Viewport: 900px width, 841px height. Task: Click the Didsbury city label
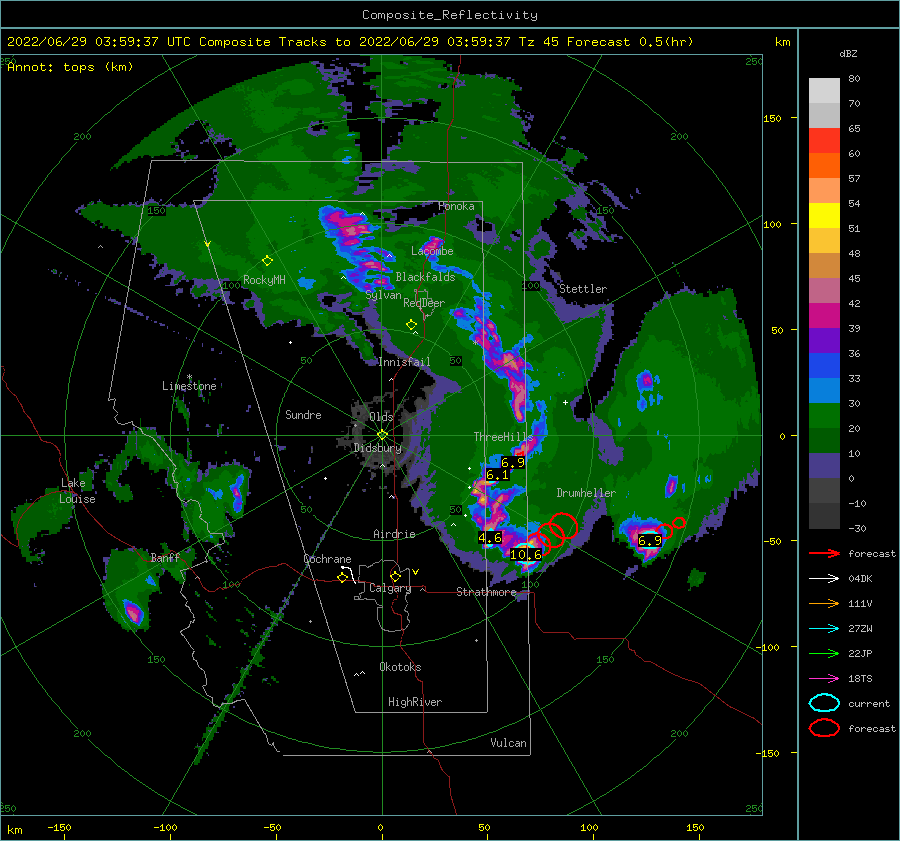pyautogui.click(x=378, y=448)
